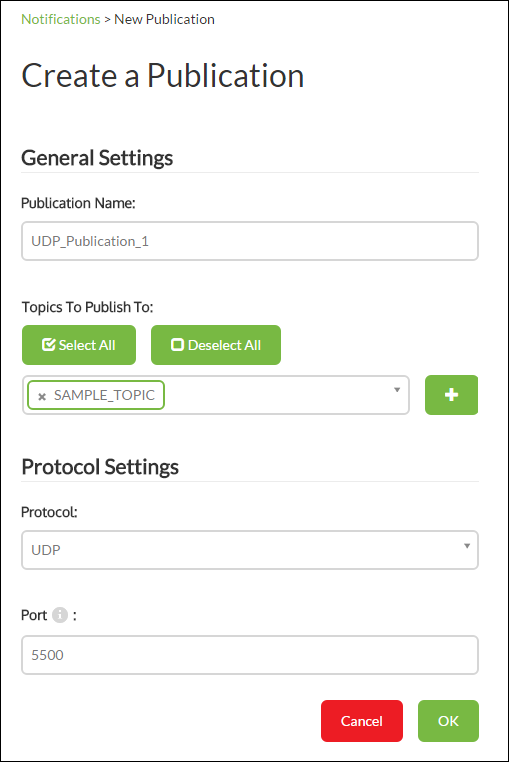Go to Notifications breadcrumb link

click(x=60, y=19)
